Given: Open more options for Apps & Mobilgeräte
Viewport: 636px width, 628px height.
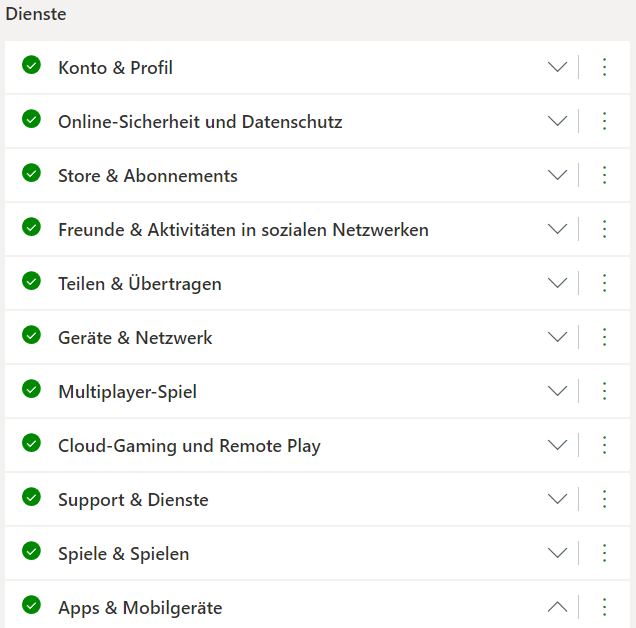Looking at the screenshot, I should [x=604, y=606].
